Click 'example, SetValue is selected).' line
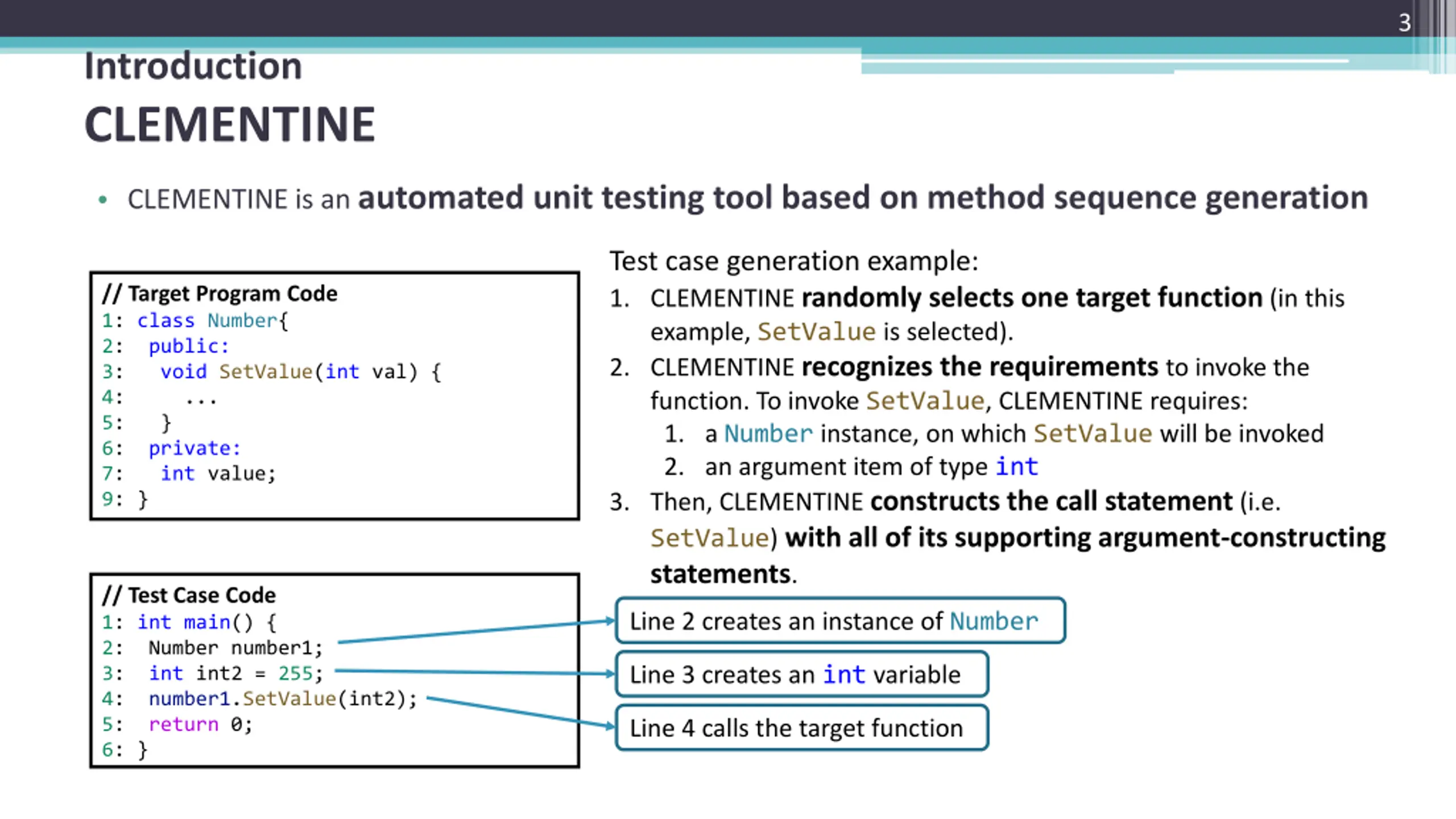The image size is (1456, 819). pos(832,332)
